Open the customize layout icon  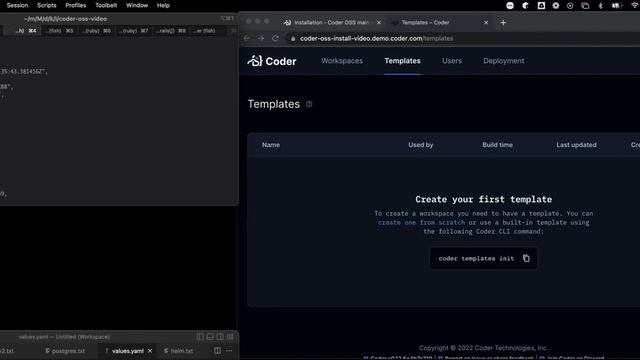click(x=230, y=337)
